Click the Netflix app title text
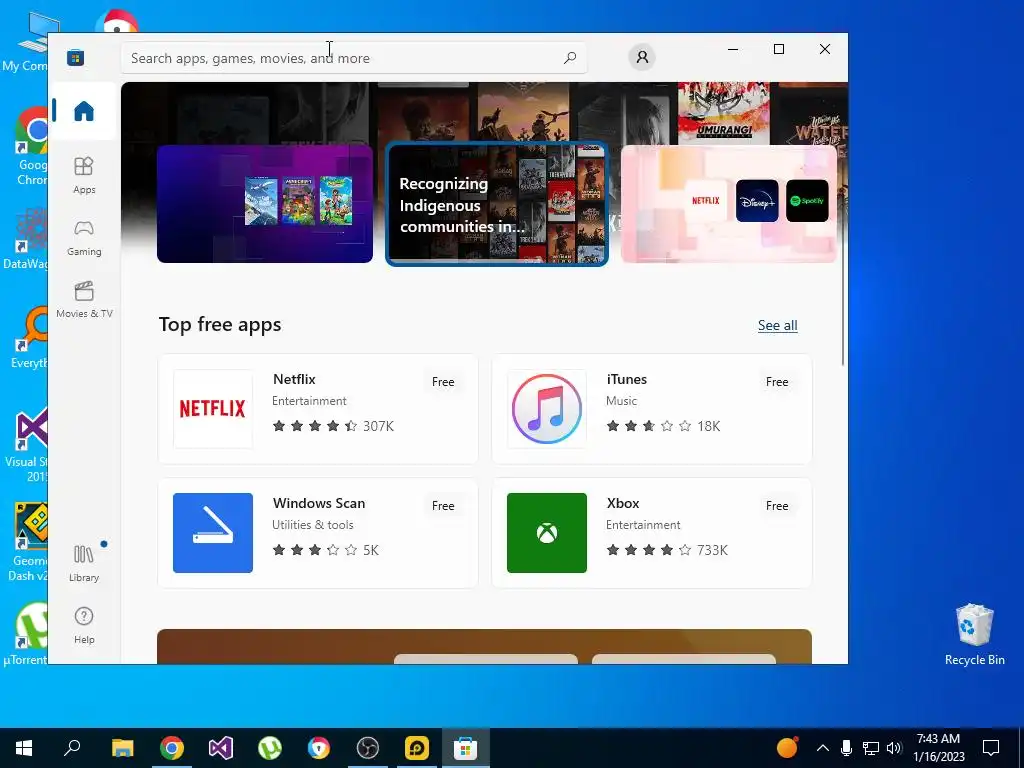 pyautogui.click(x=295, y=379)
